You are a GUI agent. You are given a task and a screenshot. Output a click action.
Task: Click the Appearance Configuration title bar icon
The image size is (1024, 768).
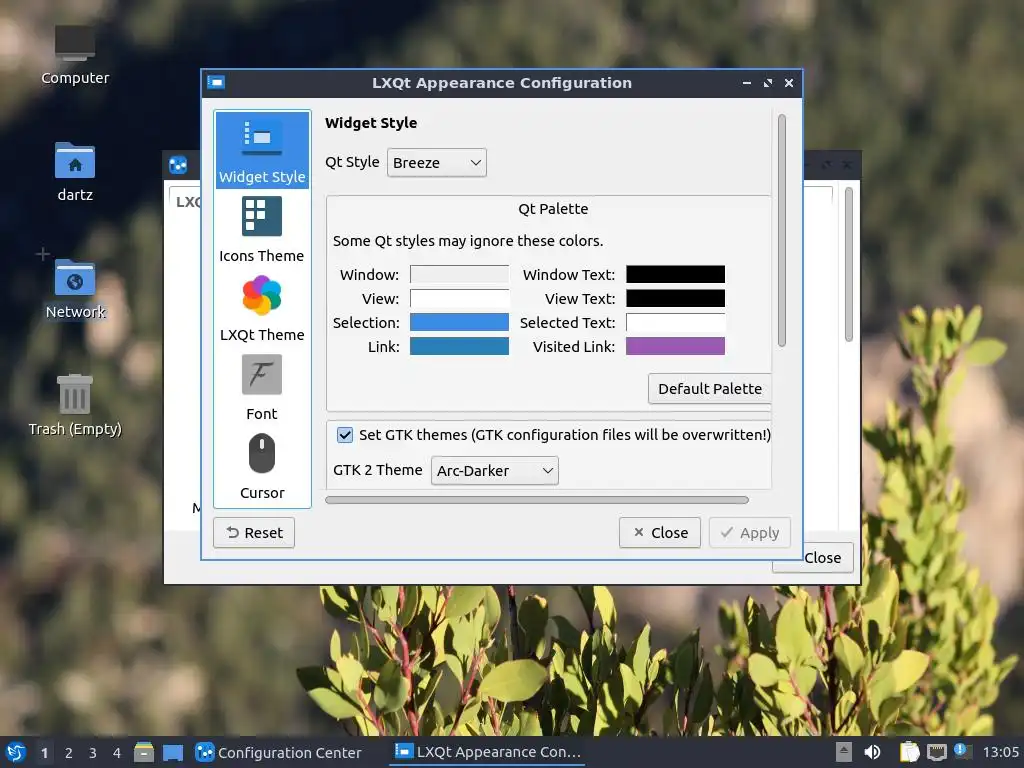(216, 82)
